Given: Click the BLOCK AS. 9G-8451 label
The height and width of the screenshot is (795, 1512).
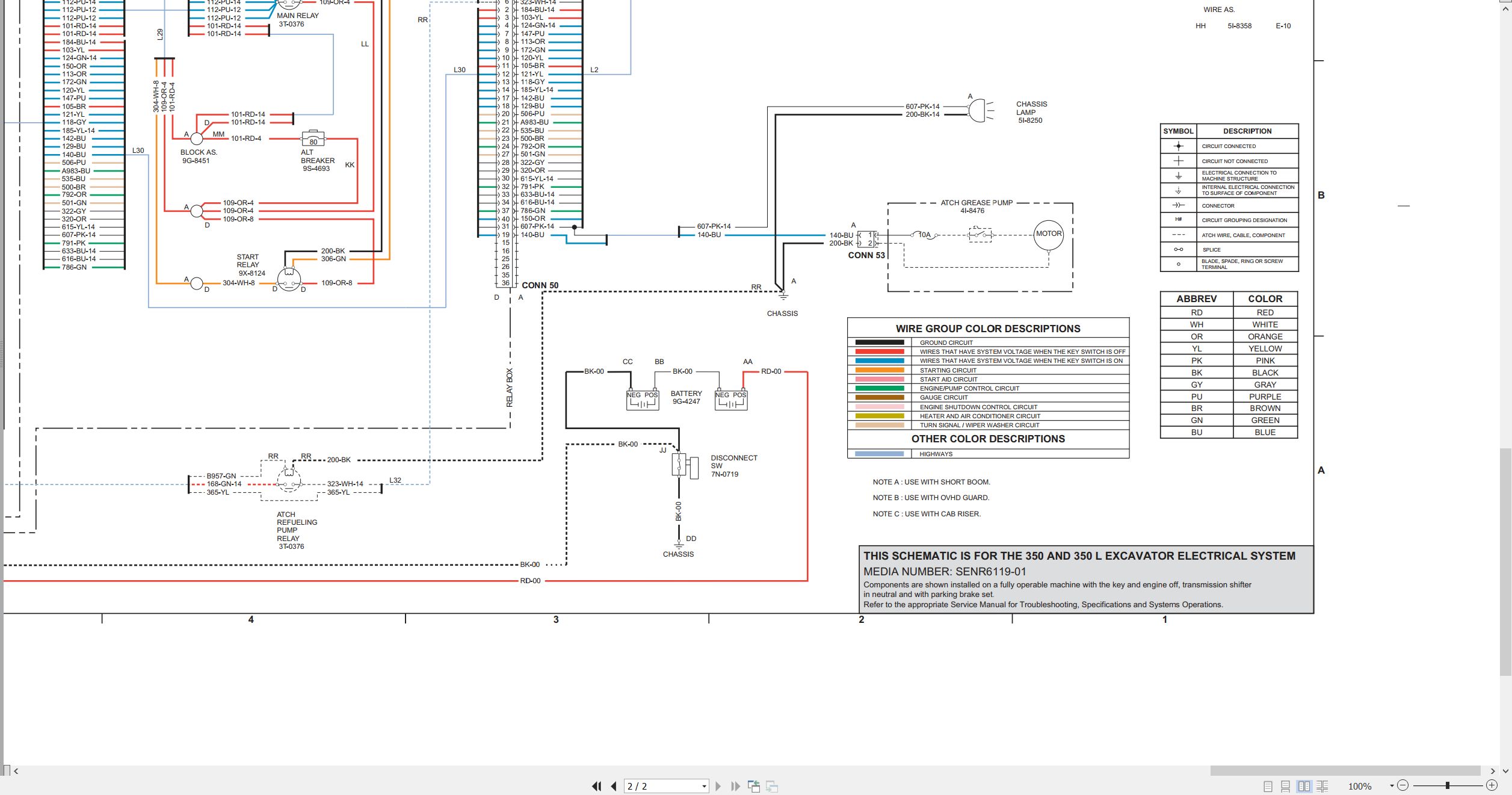Looking at the screenshot, I should pos(199,156).
